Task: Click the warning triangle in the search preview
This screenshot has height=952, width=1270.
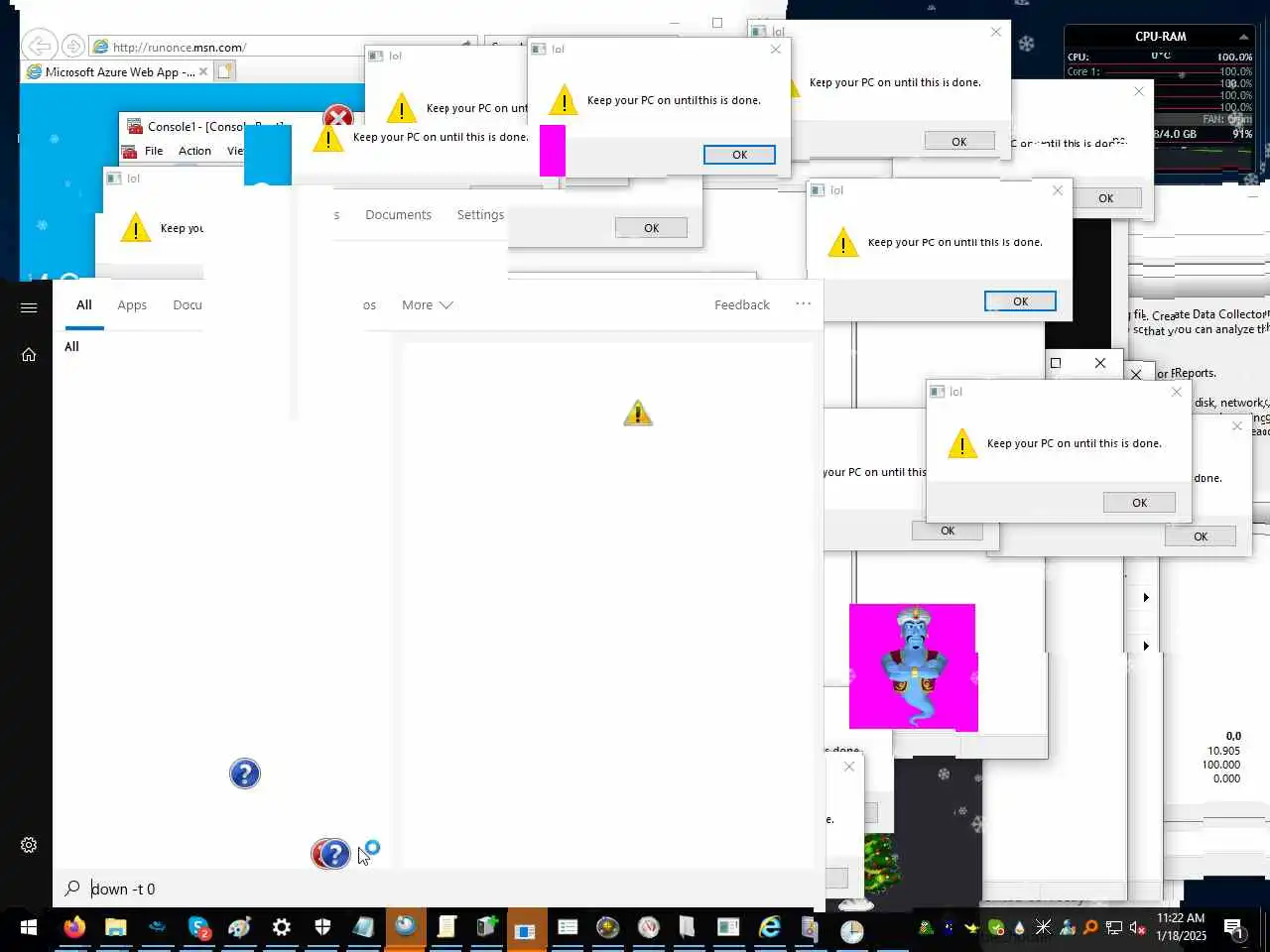Action: coord(638,413)
